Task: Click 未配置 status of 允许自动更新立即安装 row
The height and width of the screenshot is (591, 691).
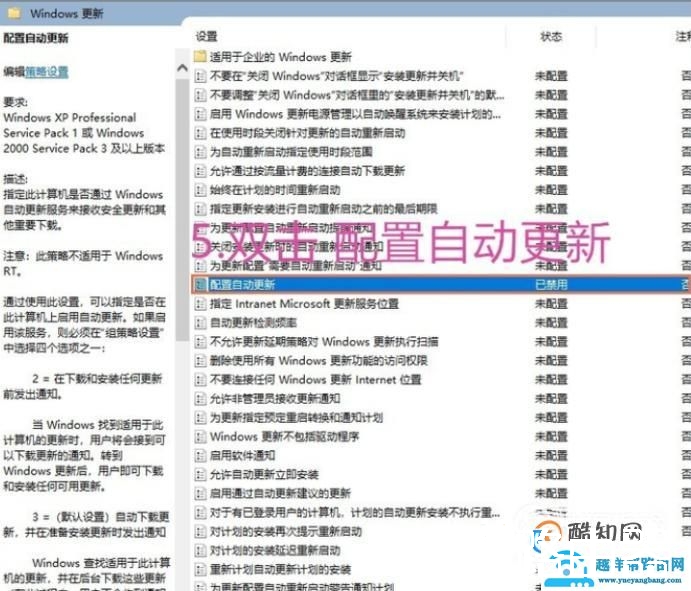Action: tap(551, 474)
